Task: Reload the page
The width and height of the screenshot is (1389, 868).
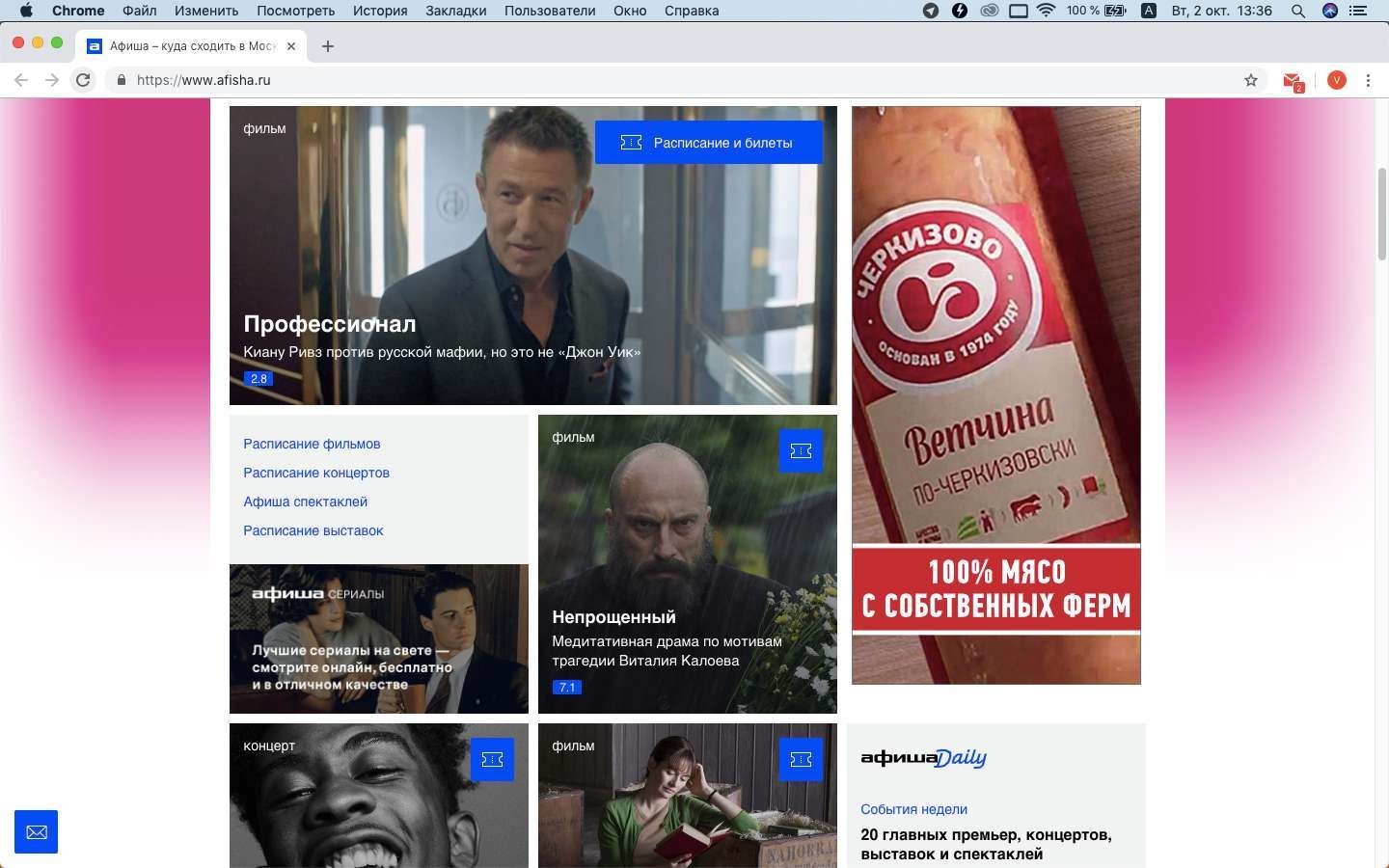Action: [x=83, y=80]
